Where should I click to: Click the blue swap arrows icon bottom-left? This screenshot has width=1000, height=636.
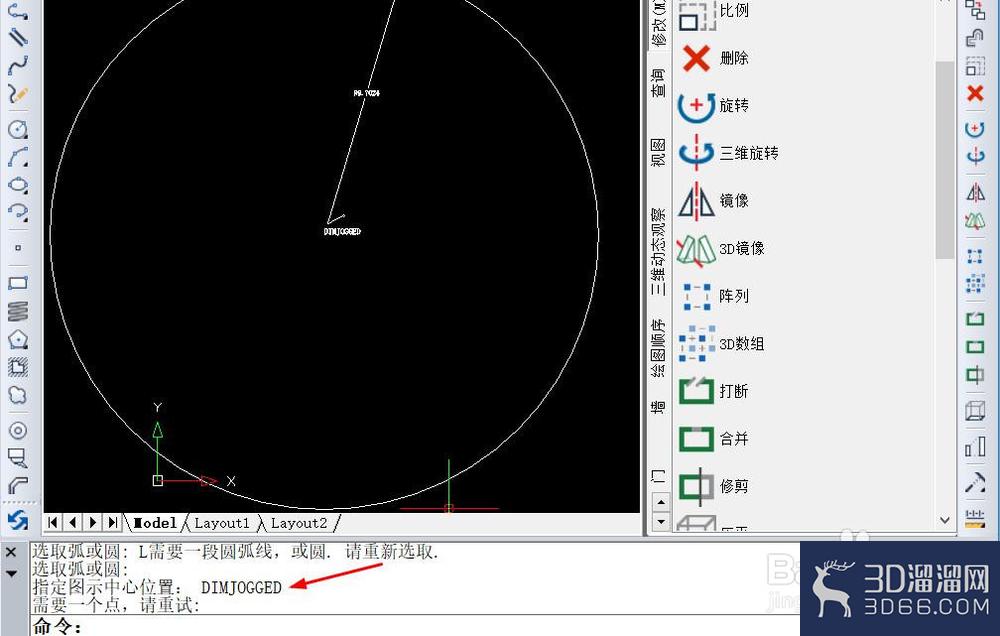[18, 521]
